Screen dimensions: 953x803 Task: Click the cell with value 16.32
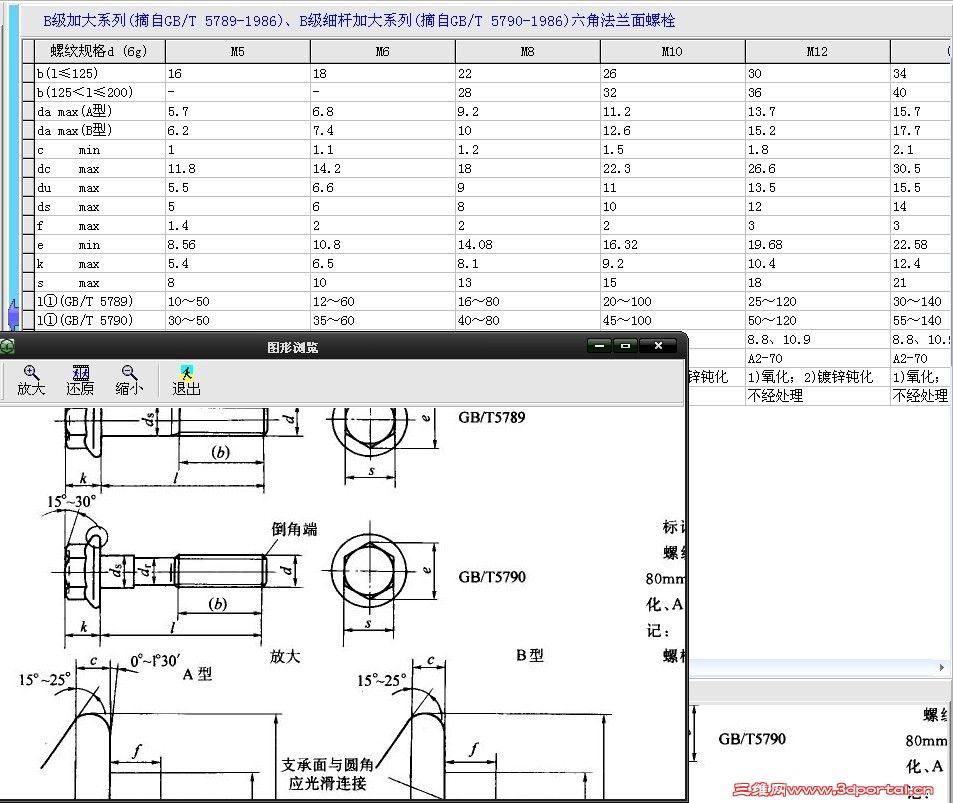672,244
